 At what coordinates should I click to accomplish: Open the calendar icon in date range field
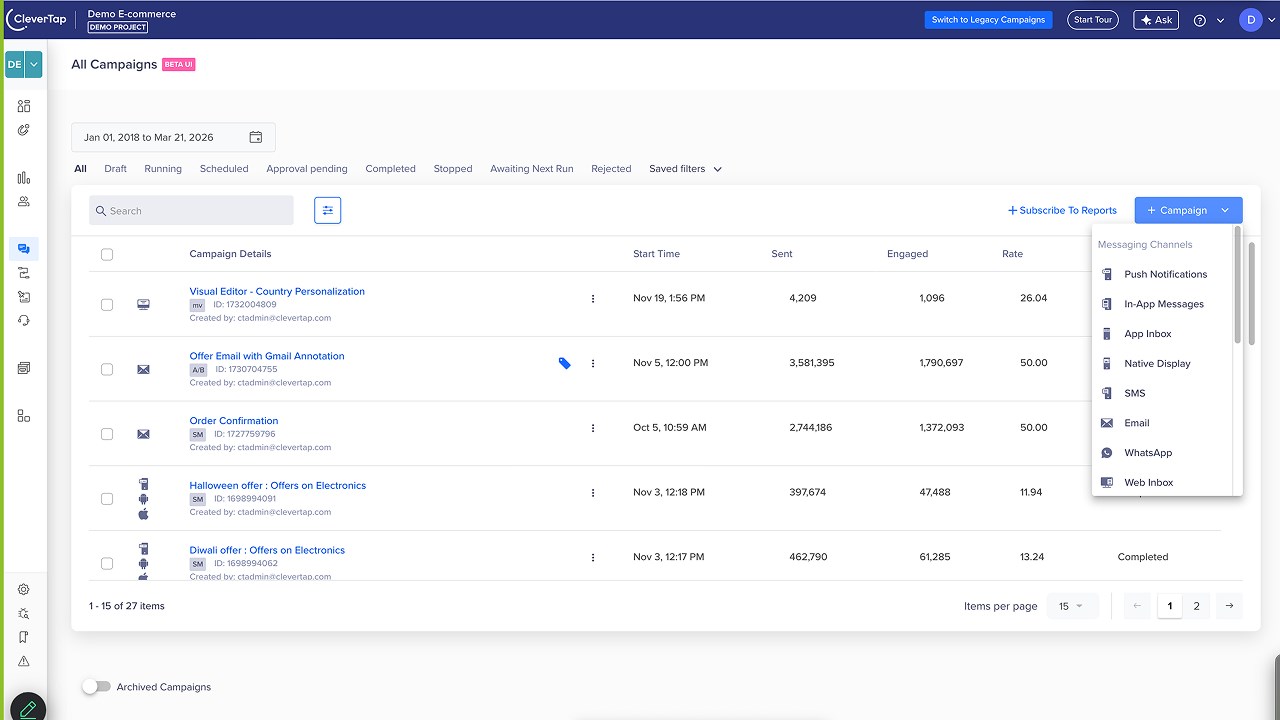256,138
